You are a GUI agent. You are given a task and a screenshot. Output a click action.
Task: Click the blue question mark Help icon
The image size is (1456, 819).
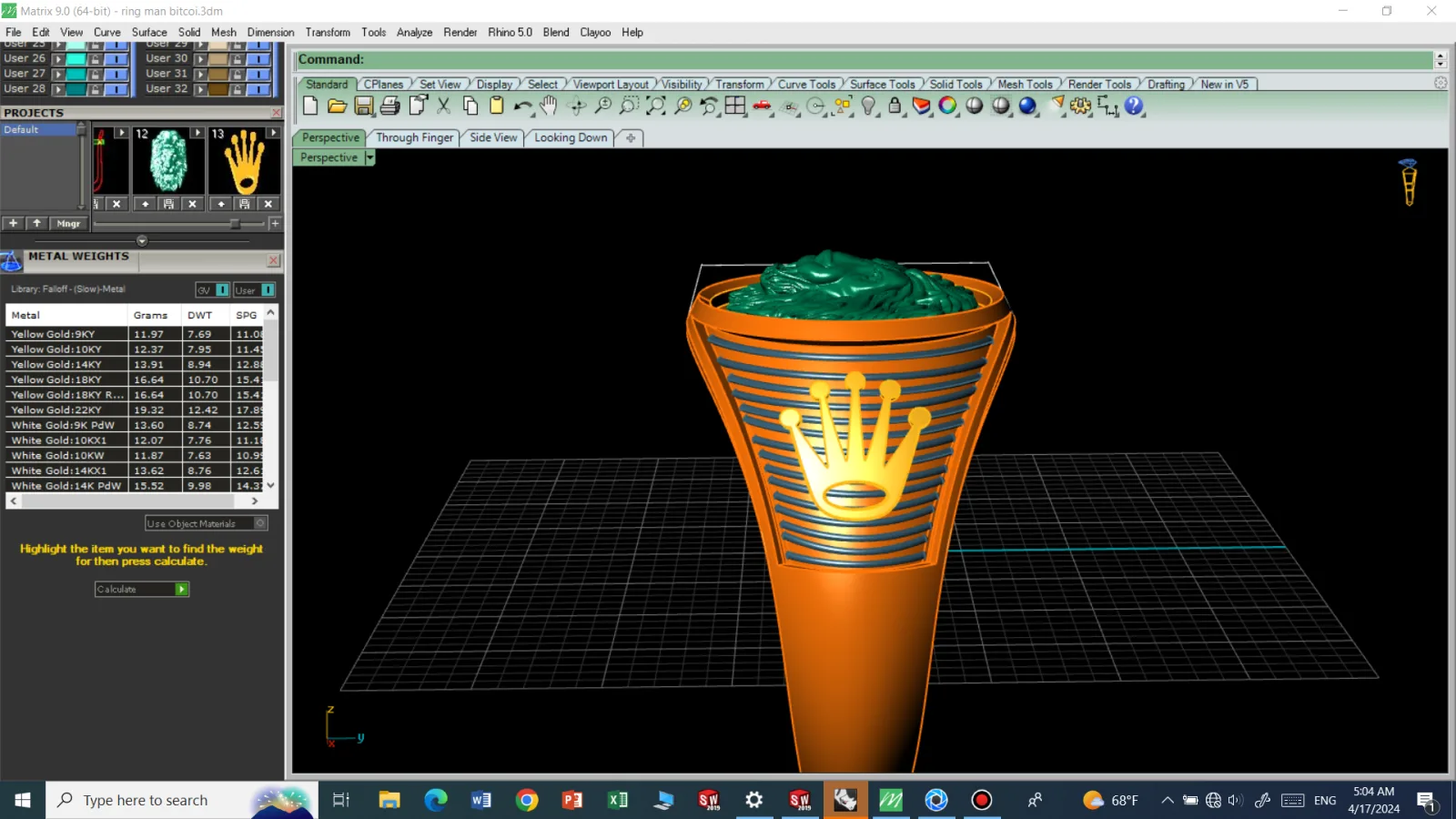(1134, 106)
